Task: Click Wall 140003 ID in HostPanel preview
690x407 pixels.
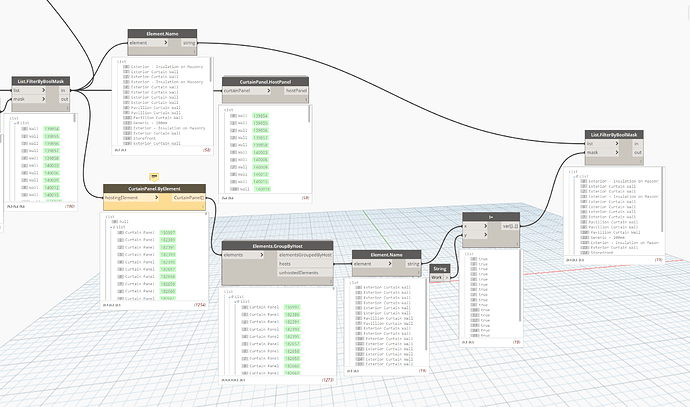Action: click(x=261, y=152)
